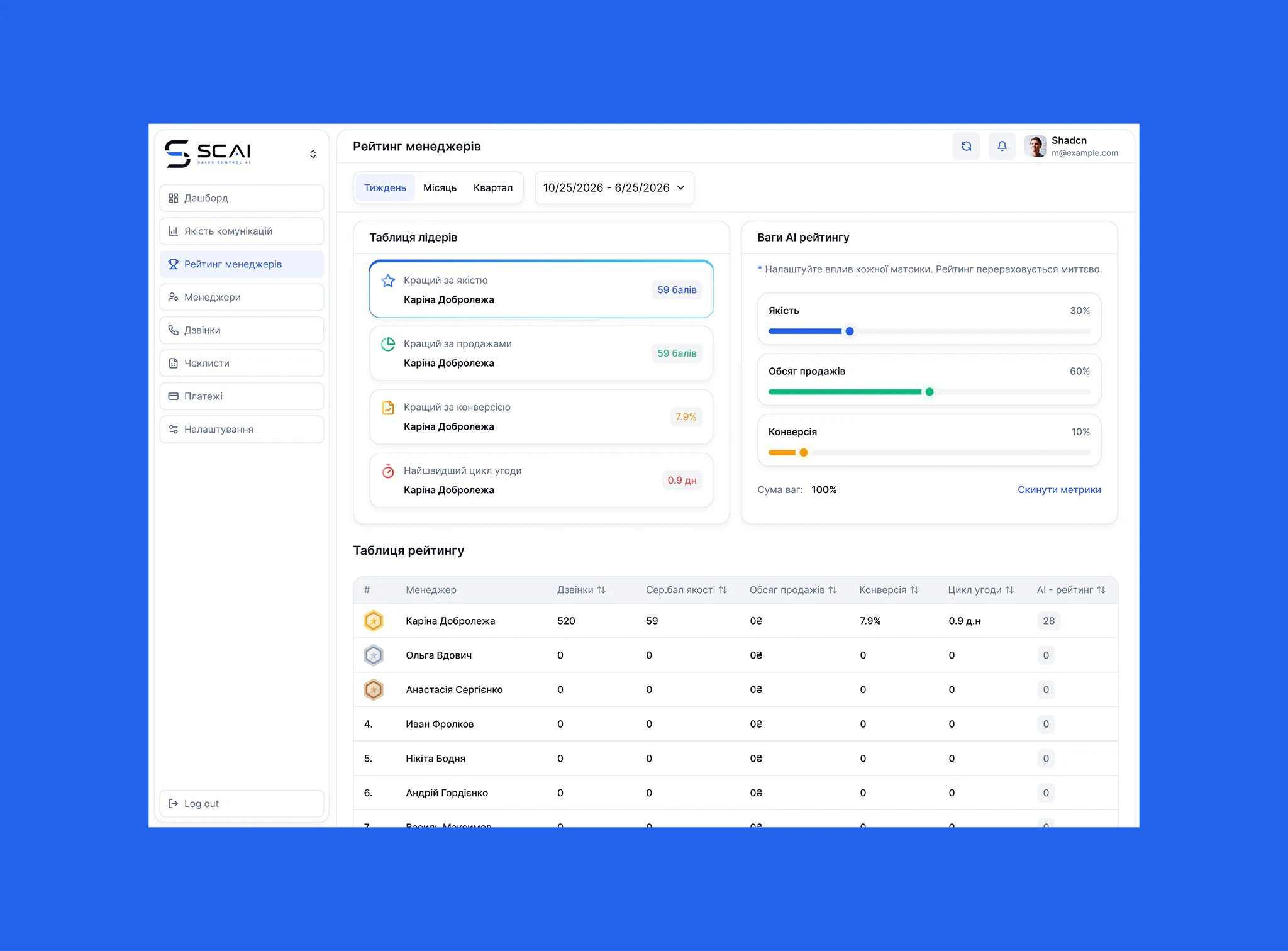Click the phone icon next to Дзвінки

173,330
